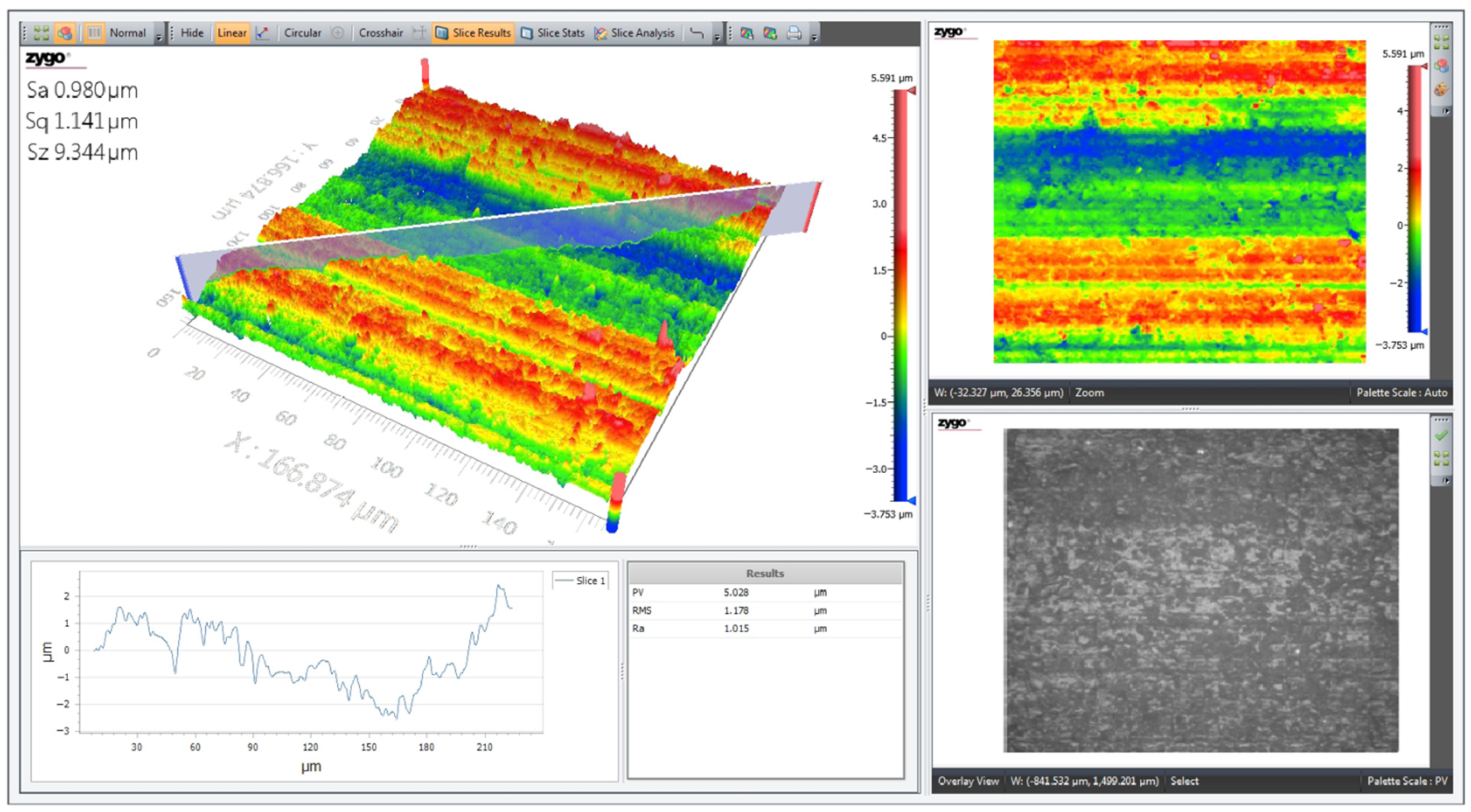Click the linear slice endpoint icon after Linear
This screenshot has width=1471, height=812.
(263, 33)
